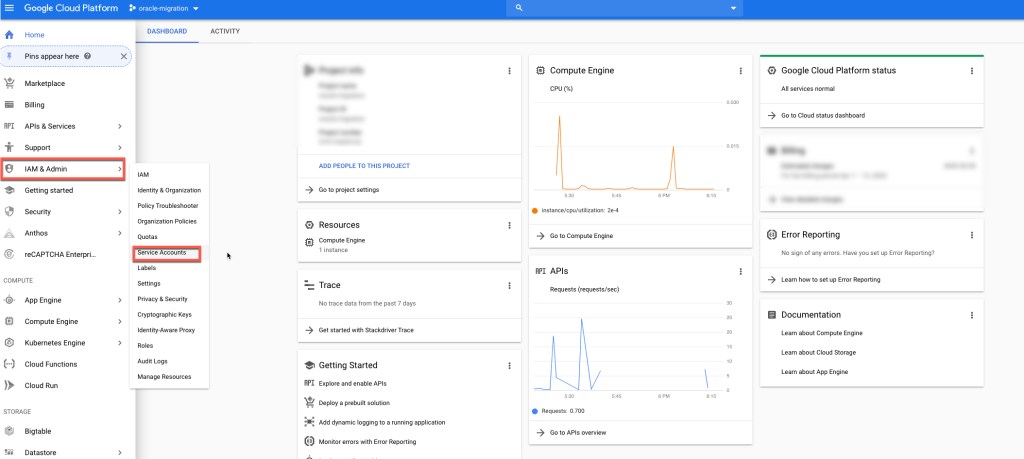Viewport: 1024px width, 459px height.
Task: Select Service Accounts from IAM submenu
Action: (x=162, y=253)
